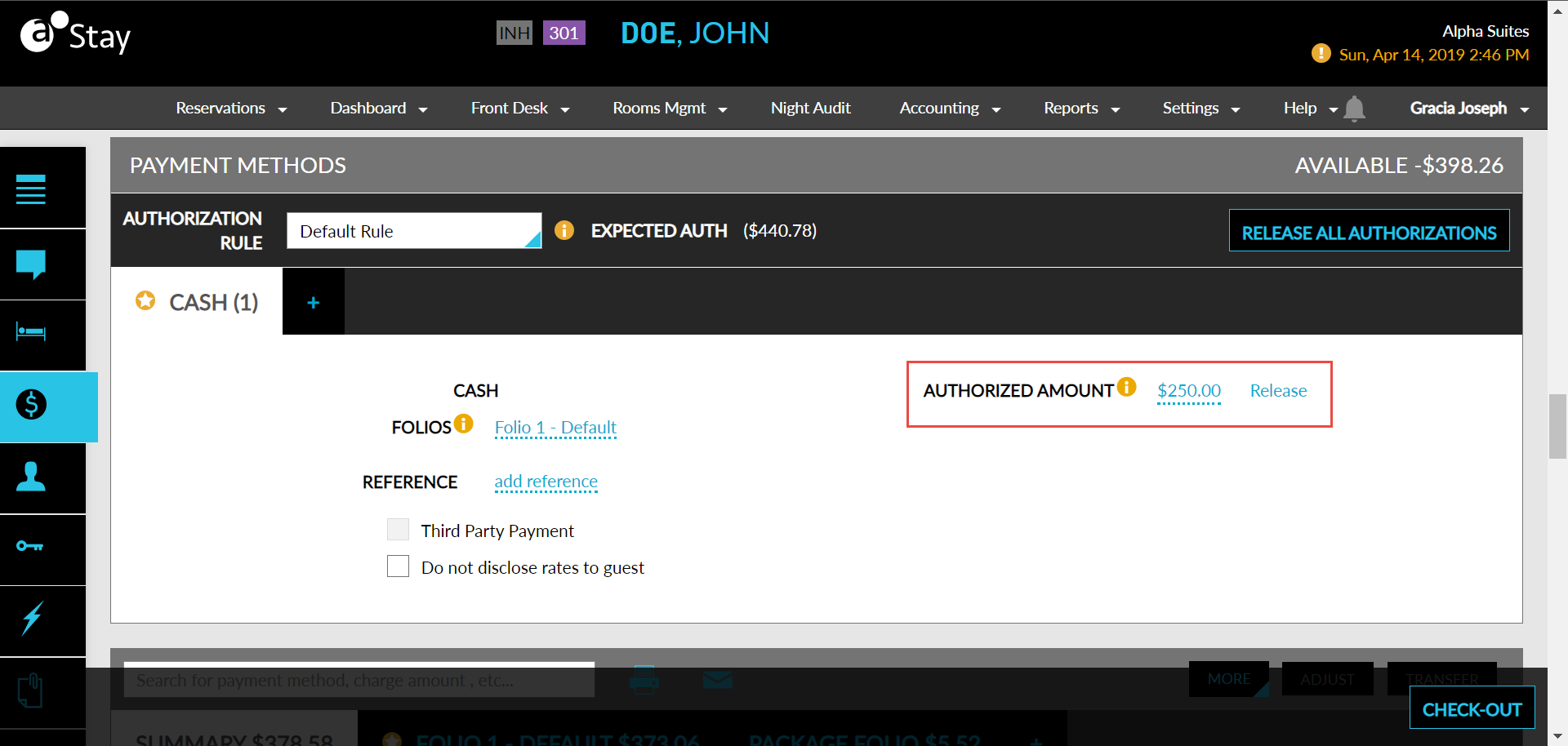Image resolution: width=1568 pixels, height=746 pixels.
Task: Click the TRANSFER button
Action: 1442,679
